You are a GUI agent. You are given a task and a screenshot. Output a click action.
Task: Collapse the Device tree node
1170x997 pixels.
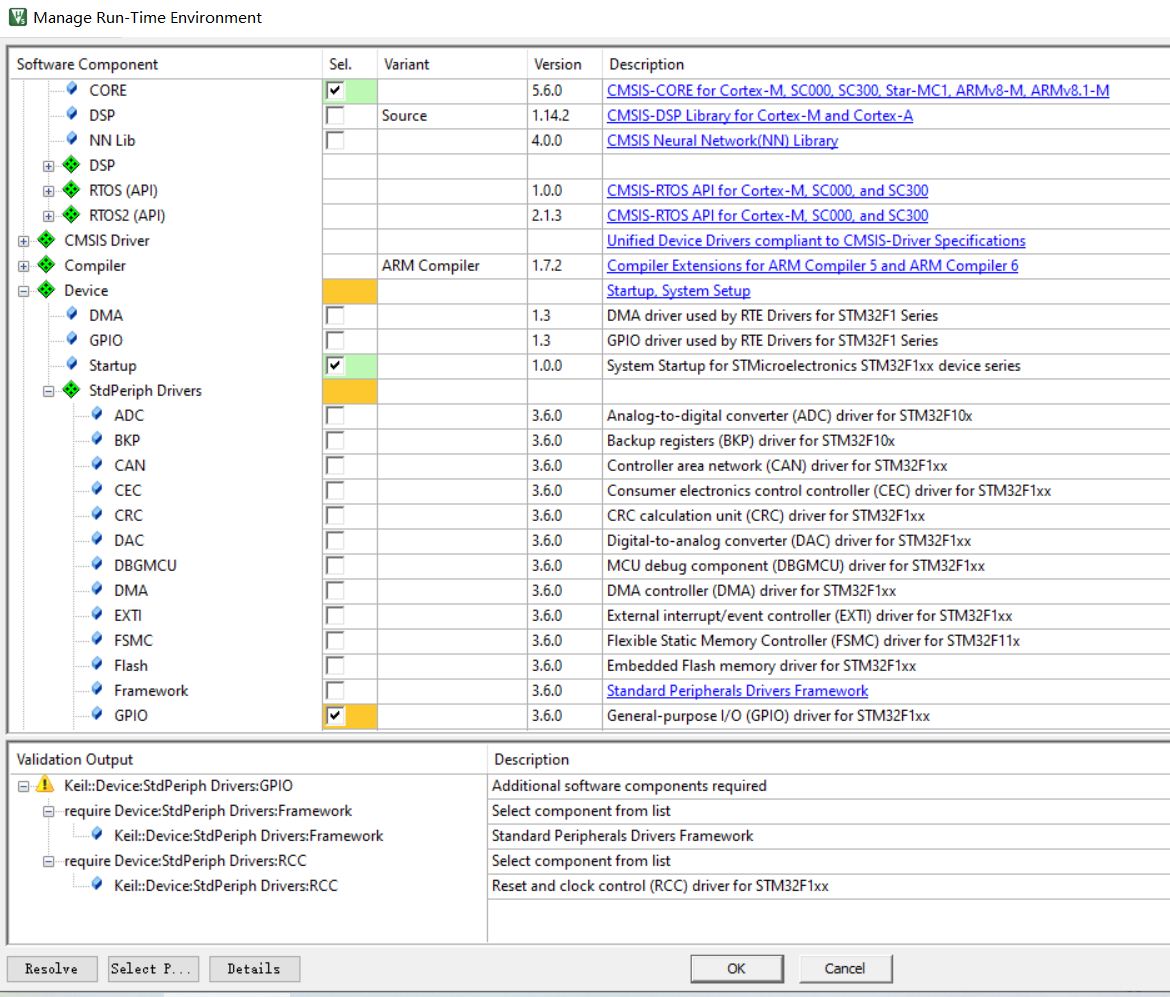tap(24, 291)
